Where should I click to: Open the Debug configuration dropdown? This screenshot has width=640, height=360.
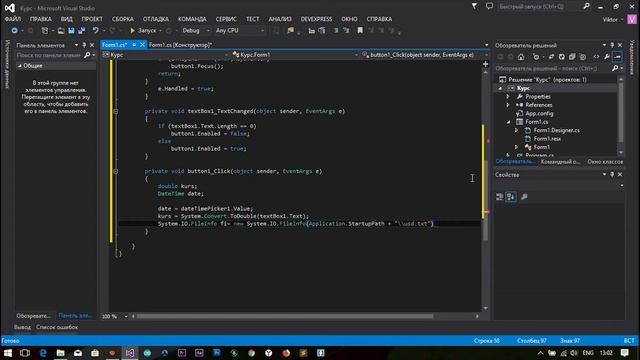pyautogui.click(x=196, y=31)
